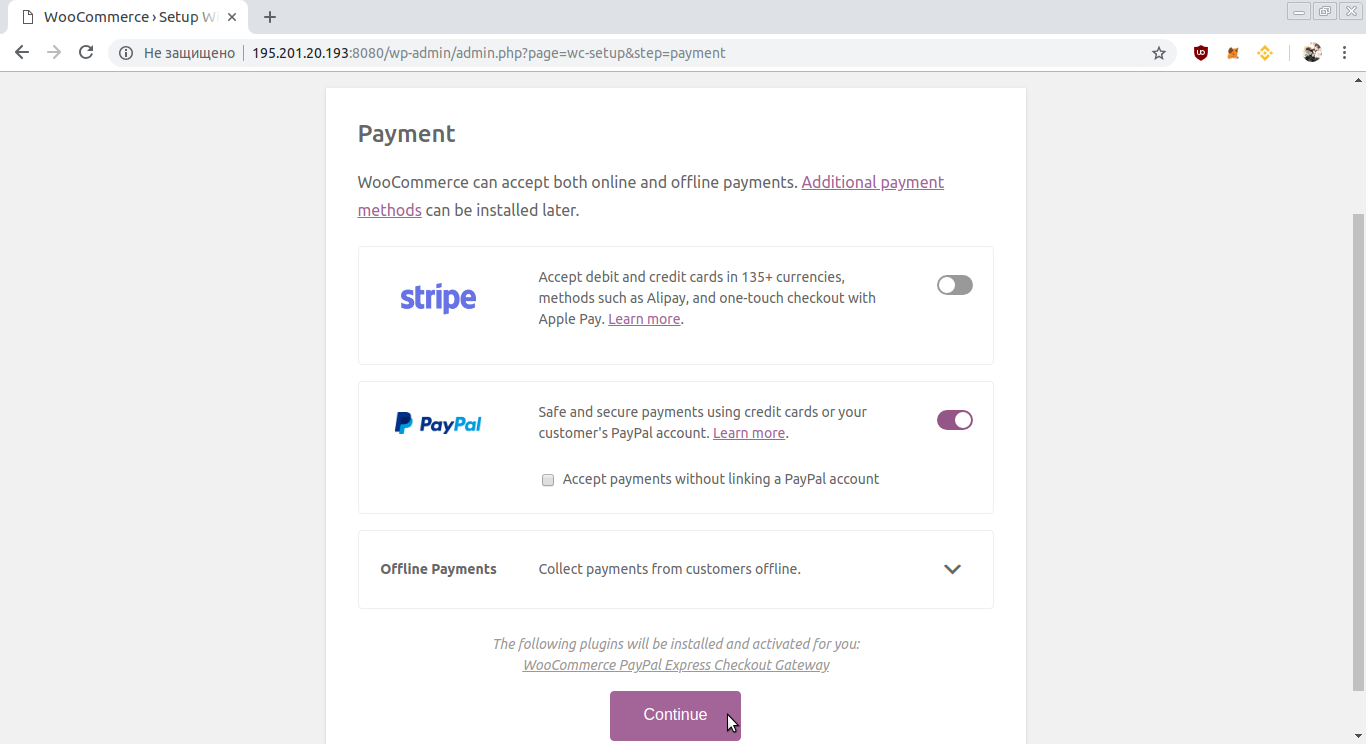Screen dimensions: 1366x744
Task: Open the Chrome three-dot menu
Action: point(1344,53)
